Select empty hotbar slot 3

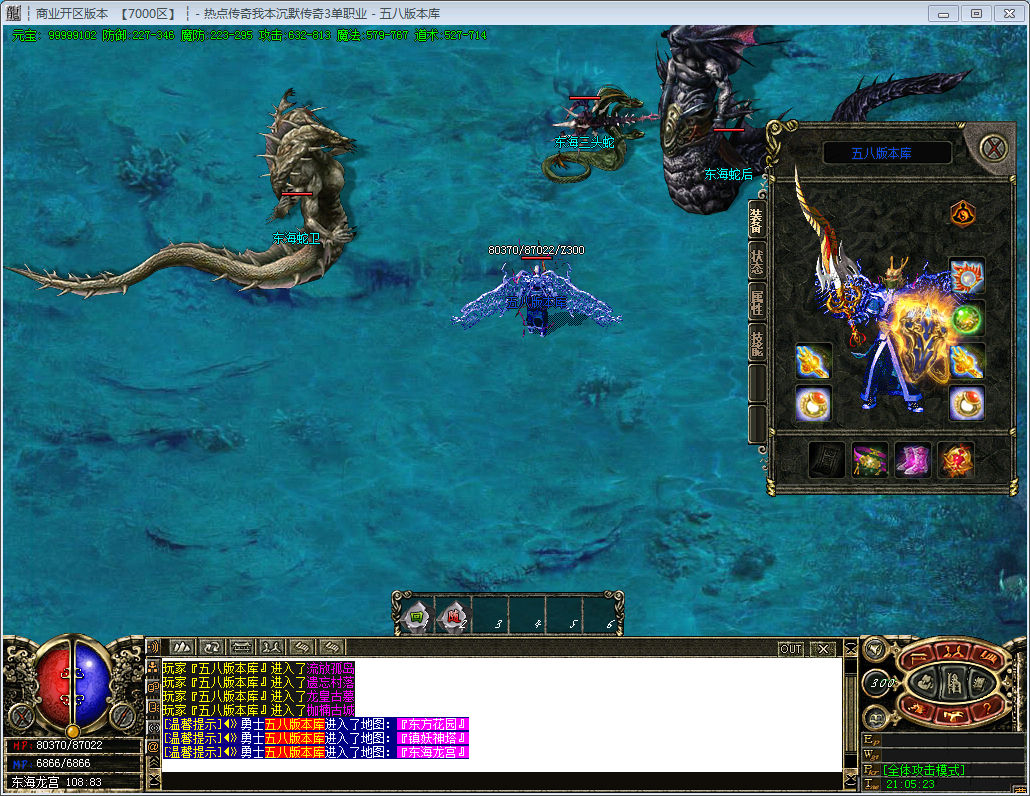[491, 617]
